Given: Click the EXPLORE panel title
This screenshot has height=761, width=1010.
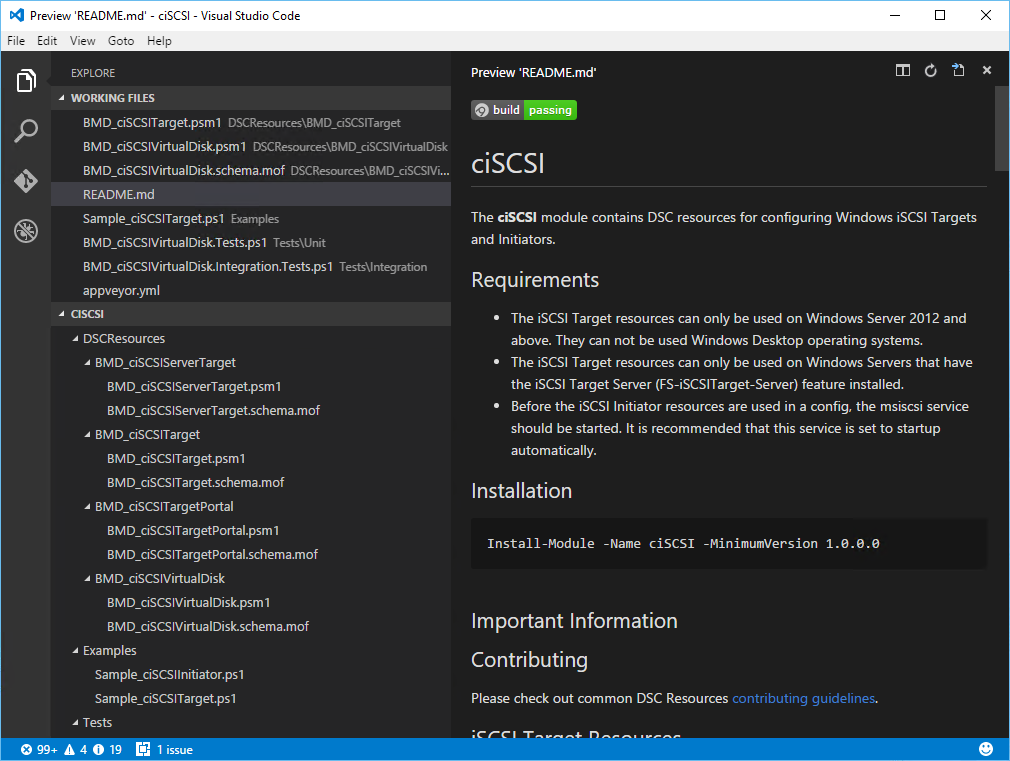Looking at the screenshot, I should pos(93,73).
